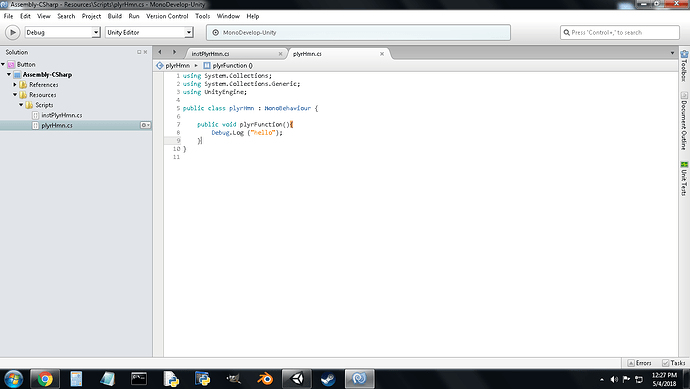Image resolution: width=690 pixels, height=389 pixels.
Task: Close the plyrHmn.cs tab
Action: click(x=382, y=54)
